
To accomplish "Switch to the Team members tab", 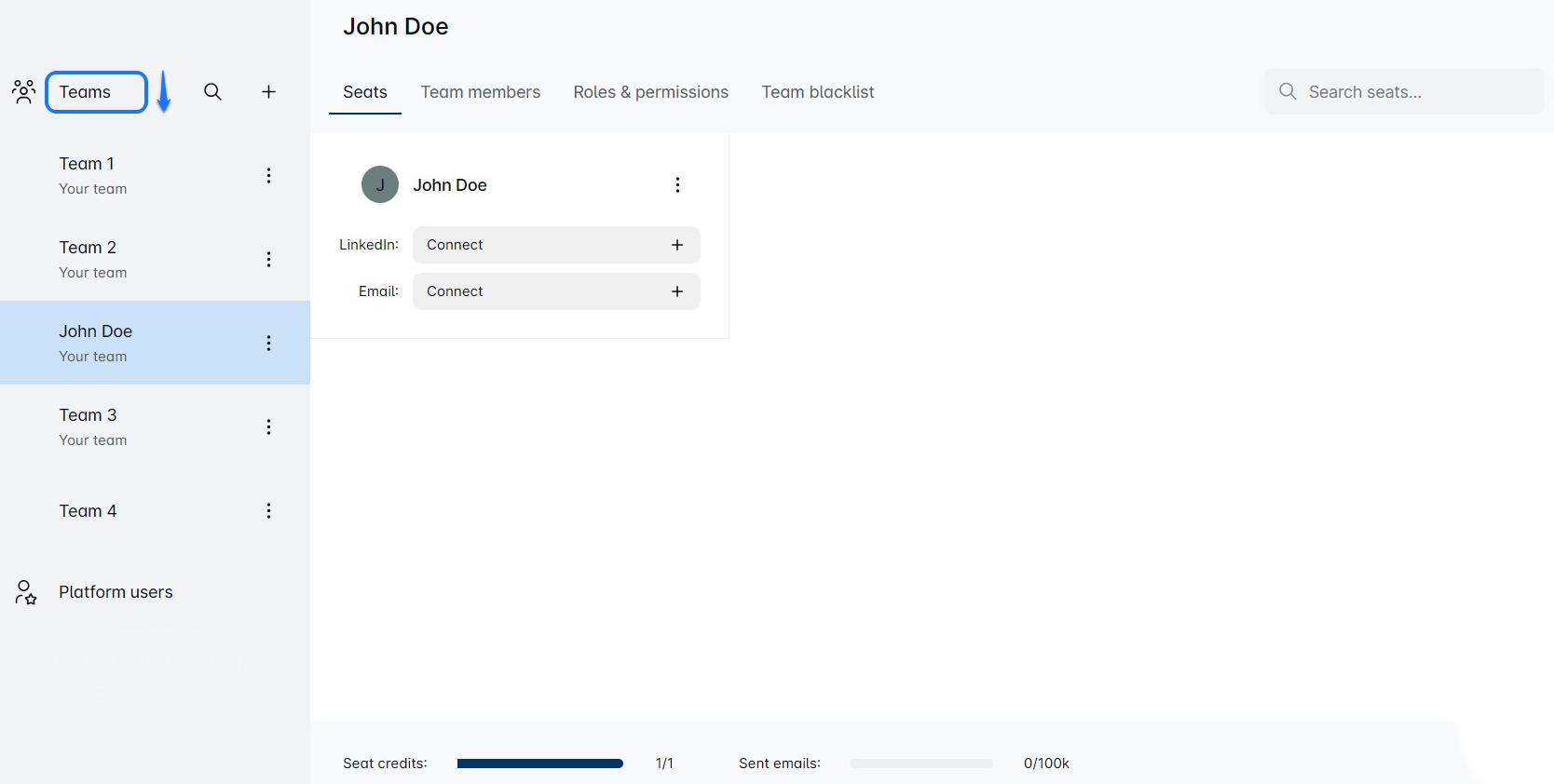I will tap(480, 92).
